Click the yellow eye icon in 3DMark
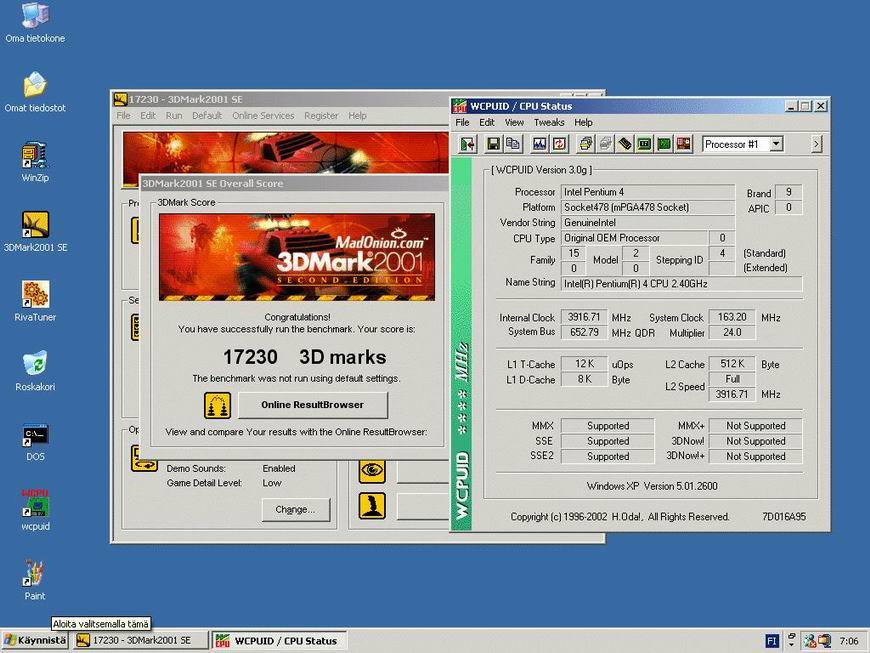 pos(372,471)
